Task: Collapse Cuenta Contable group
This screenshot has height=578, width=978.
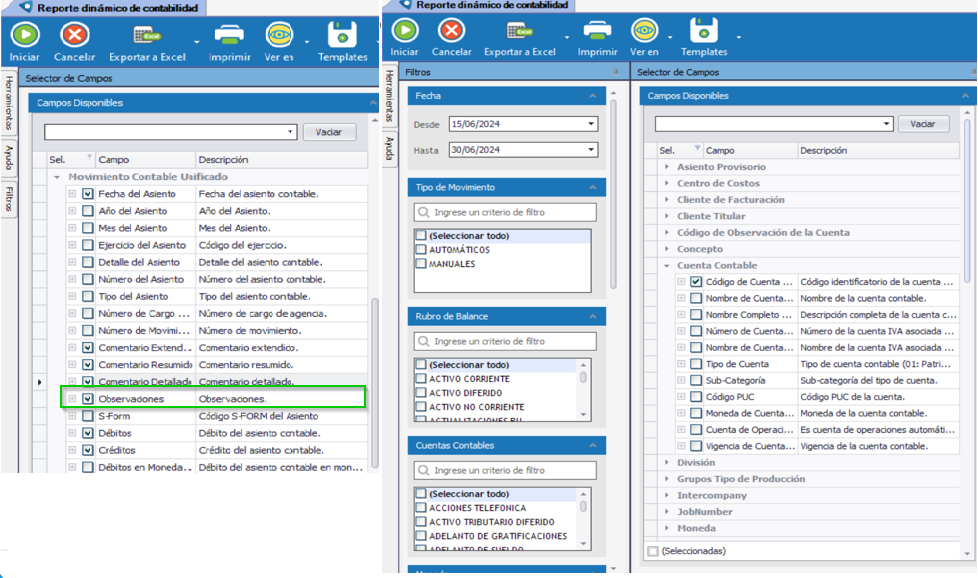Action: (667, 266)
